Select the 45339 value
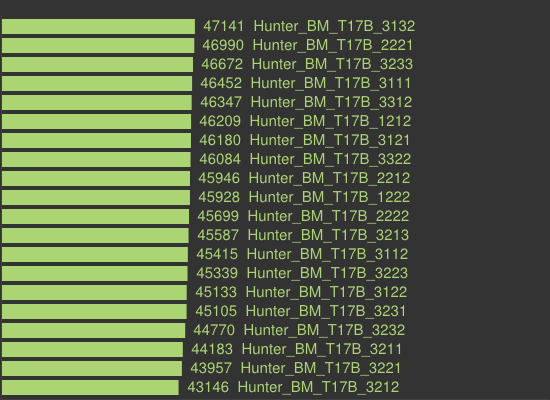550x400 pixels. 217,273
